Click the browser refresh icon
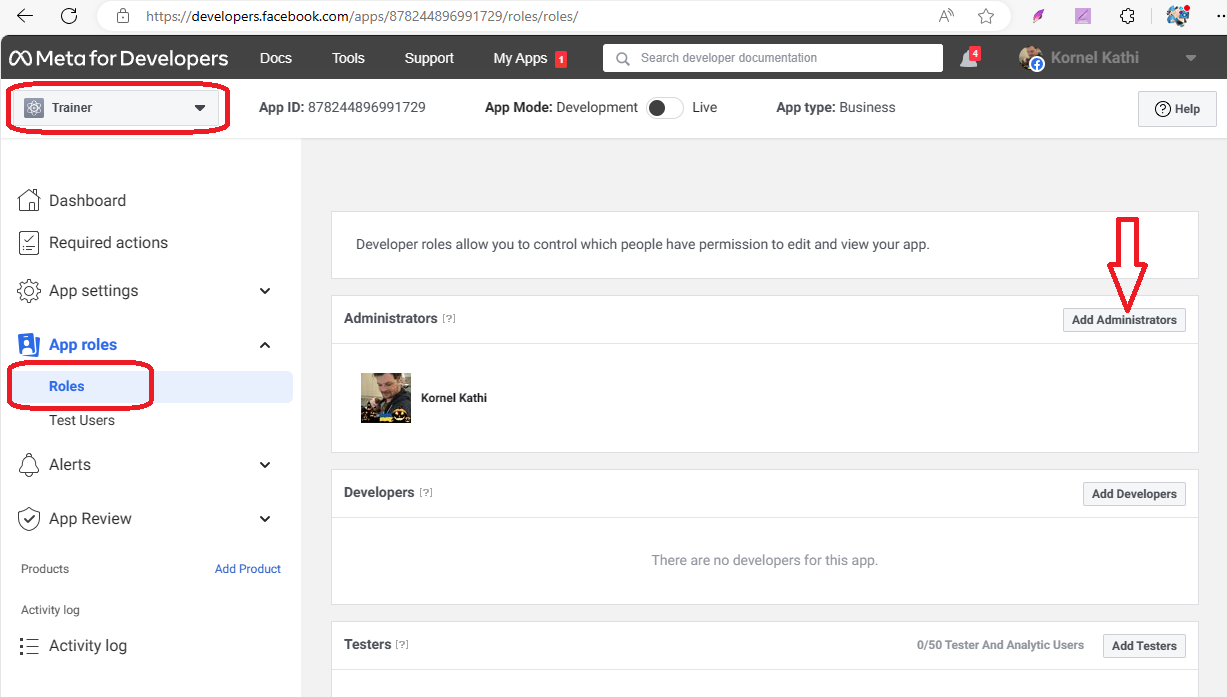Image resolution: width=1227 pixels, height=697 pixels. 69,16
